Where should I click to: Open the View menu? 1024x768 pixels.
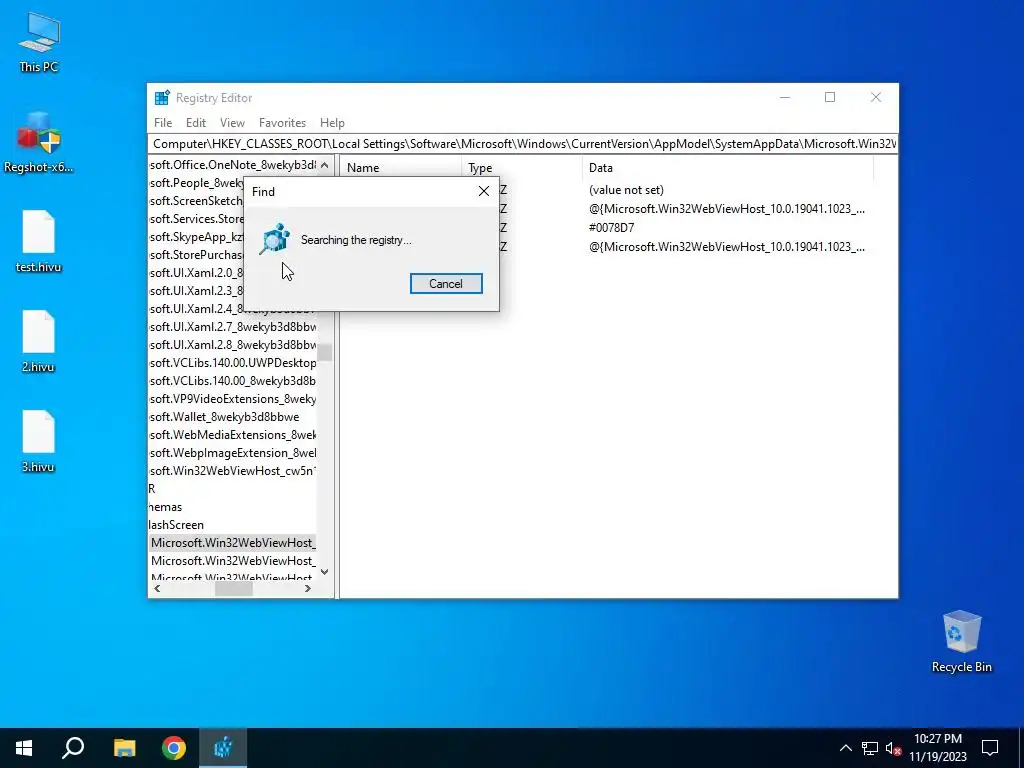232,123
